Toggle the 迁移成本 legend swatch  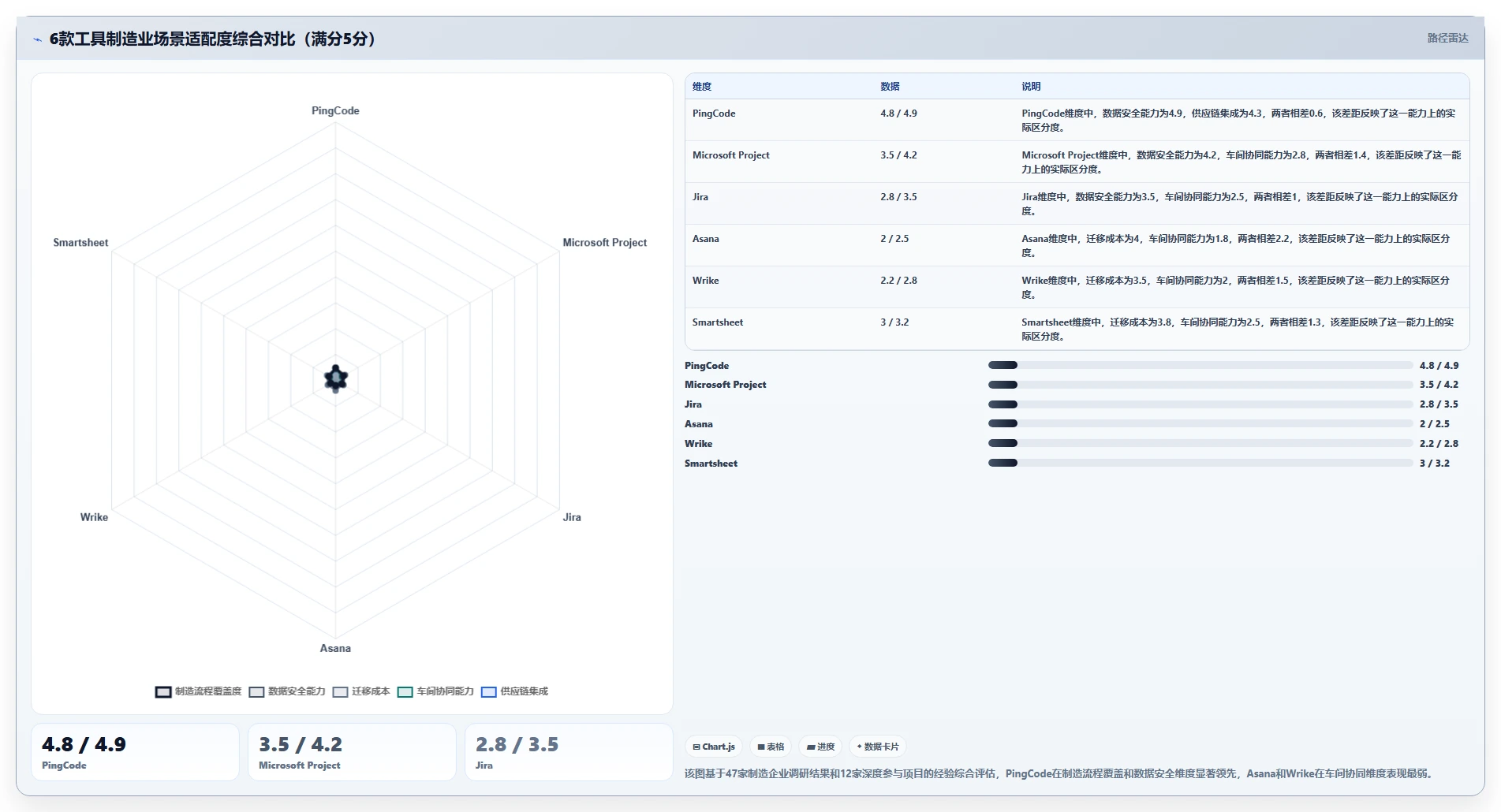click(340, 692)
